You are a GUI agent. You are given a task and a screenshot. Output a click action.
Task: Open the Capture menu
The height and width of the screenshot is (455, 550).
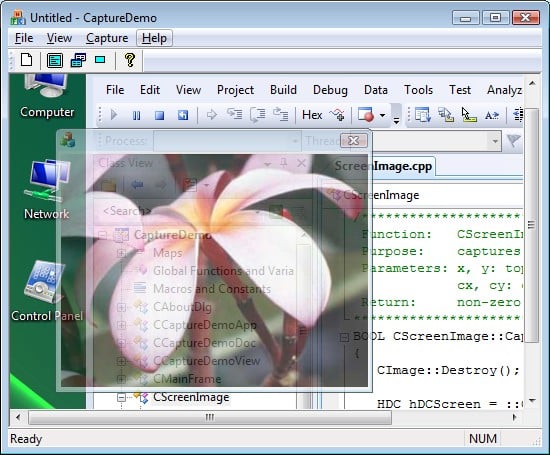[x=107, y=38]
